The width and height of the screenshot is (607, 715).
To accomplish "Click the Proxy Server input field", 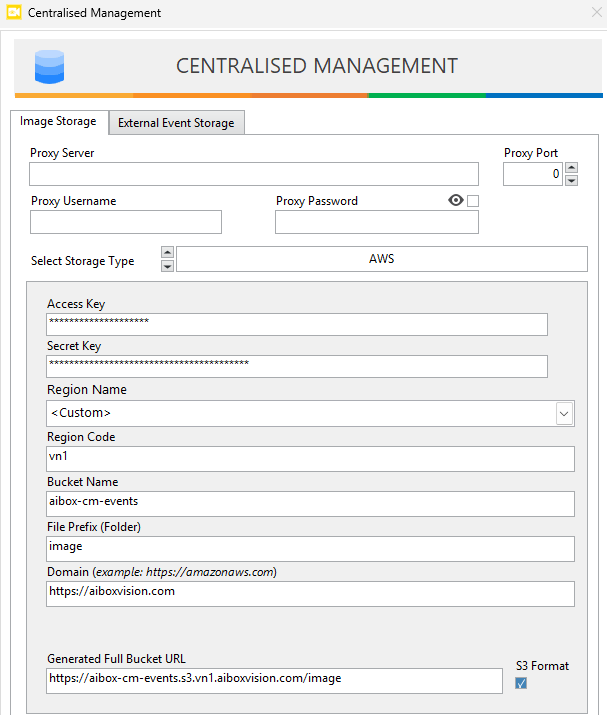I will [253, 174].
